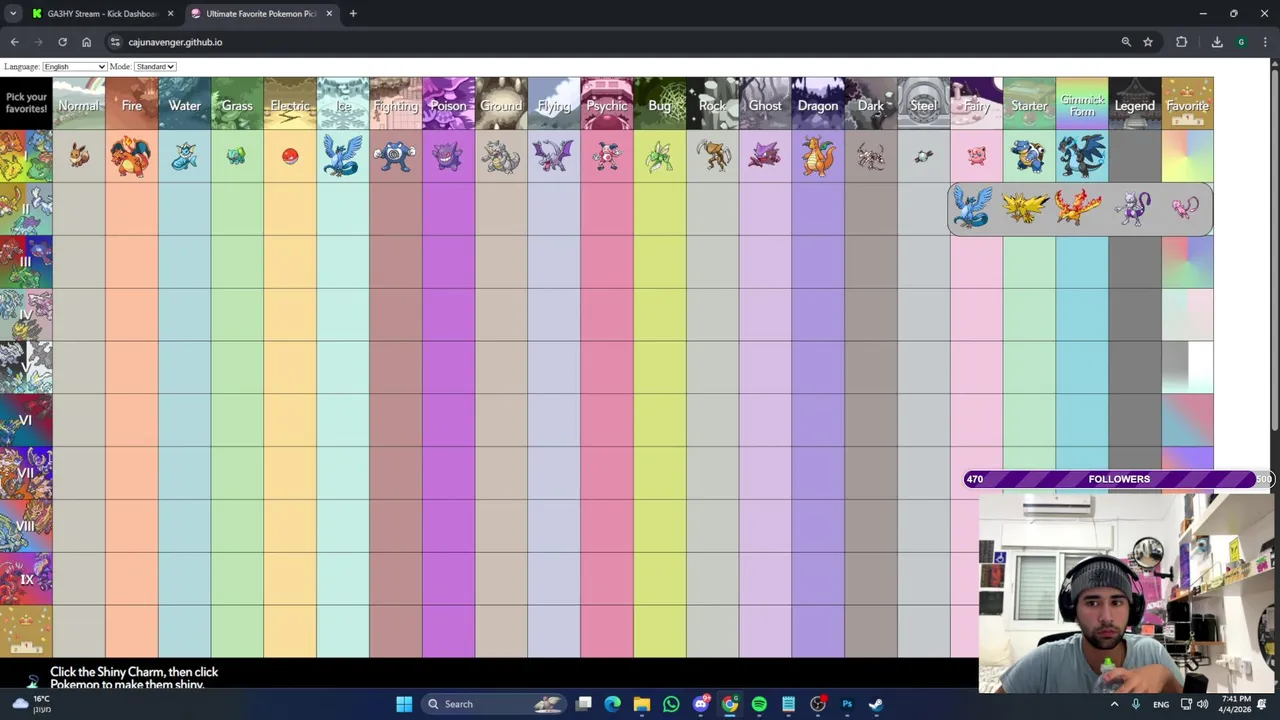This screenshot has width=1280, height=720.
Task: Click the Generation IX row label
Action: [x=26, y=579]
